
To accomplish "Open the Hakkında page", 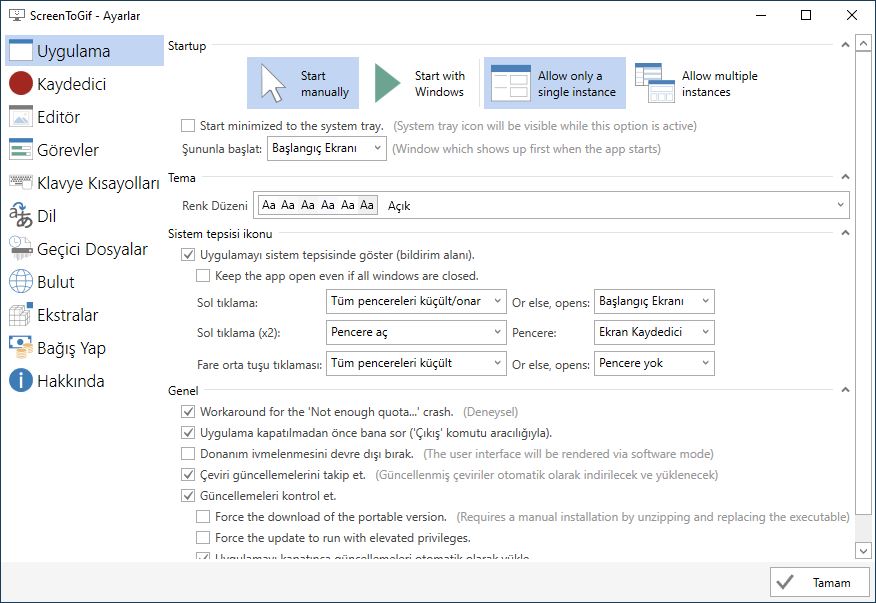I will coord(84,380).
